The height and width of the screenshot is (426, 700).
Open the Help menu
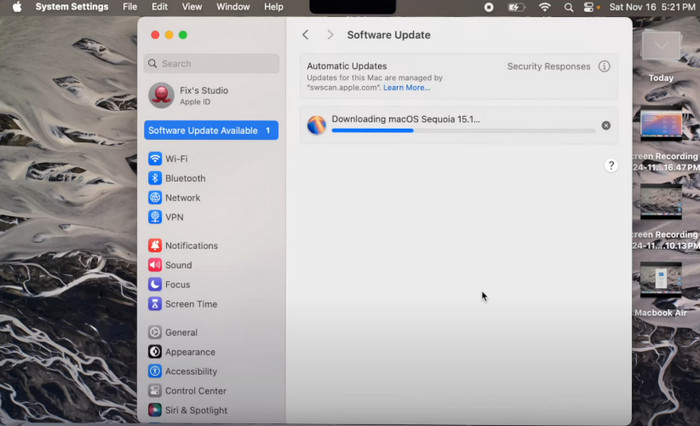274,7
